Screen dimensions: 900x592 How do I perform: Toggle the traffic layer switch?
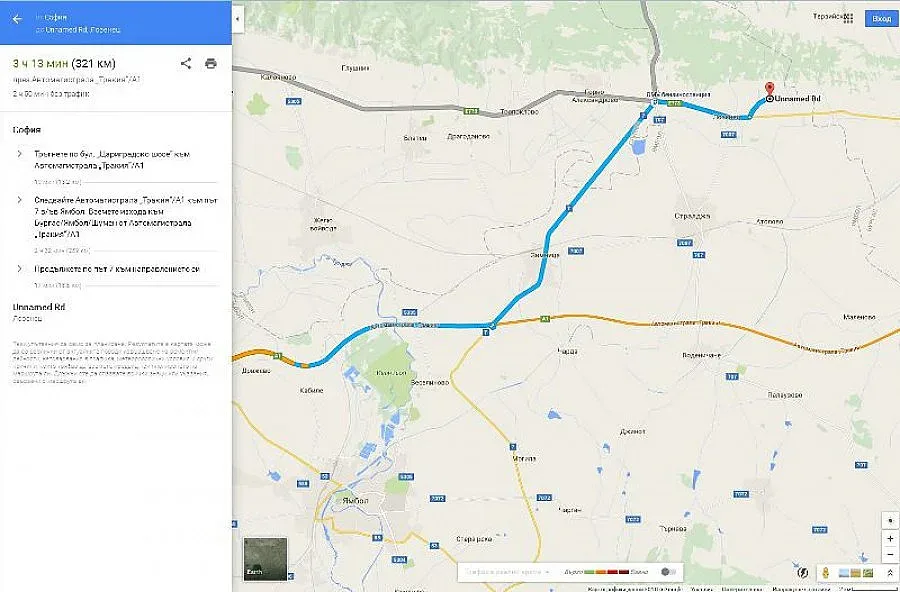pos(668,572)
